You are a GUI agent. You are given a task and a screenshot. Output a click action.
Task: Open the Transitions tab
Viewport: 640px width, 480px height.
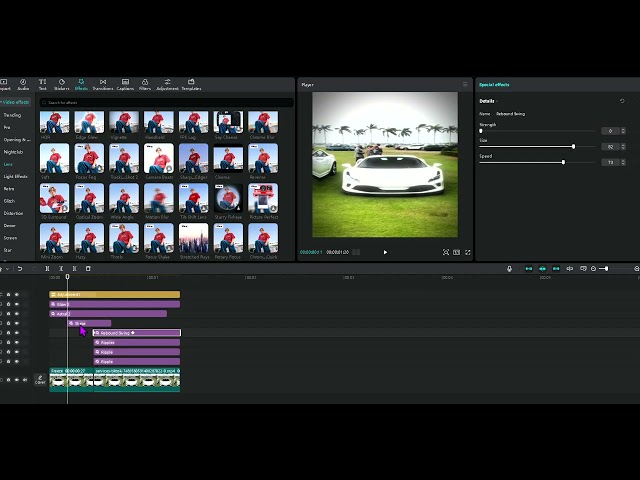[x=103, y=84]
